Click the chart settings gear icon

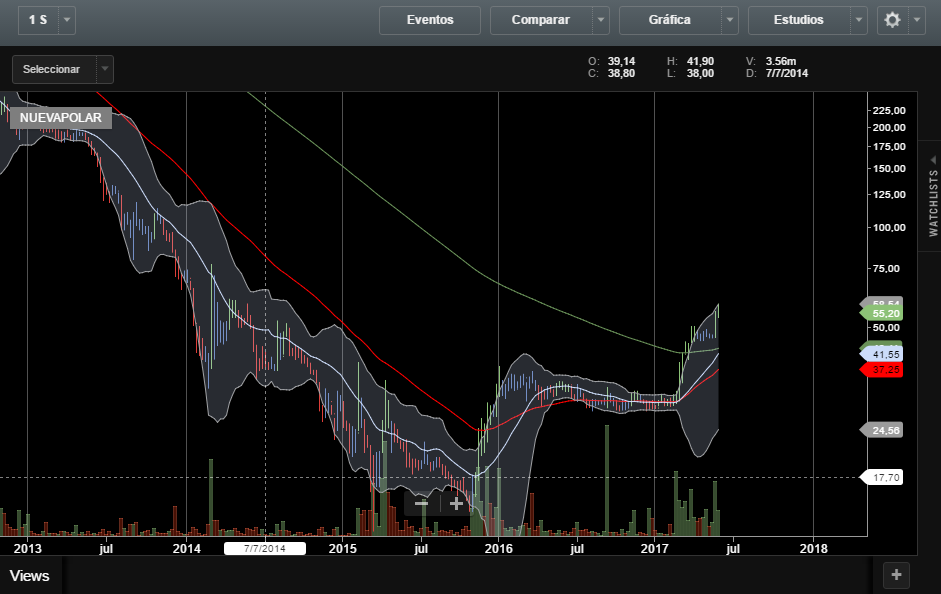[892, 20]
